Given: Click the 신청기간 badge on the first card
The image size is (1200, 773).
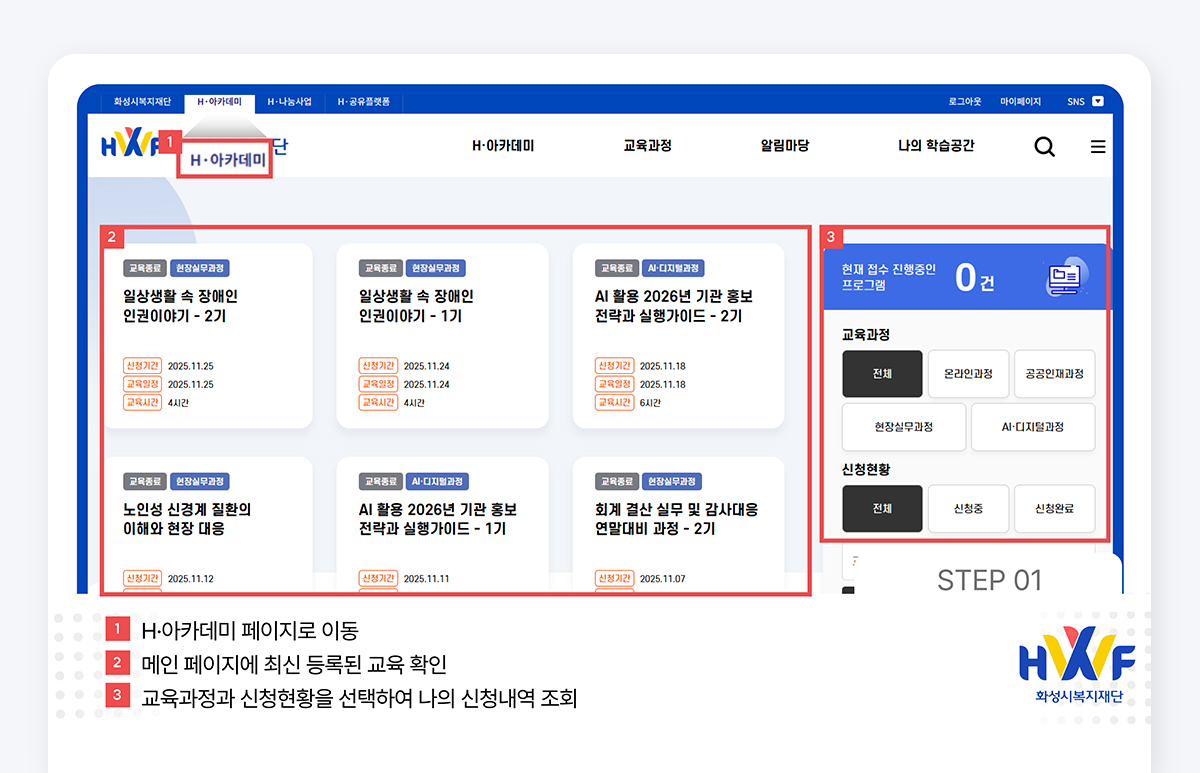Looking at the screenshot, I should (x=141, y=365).
